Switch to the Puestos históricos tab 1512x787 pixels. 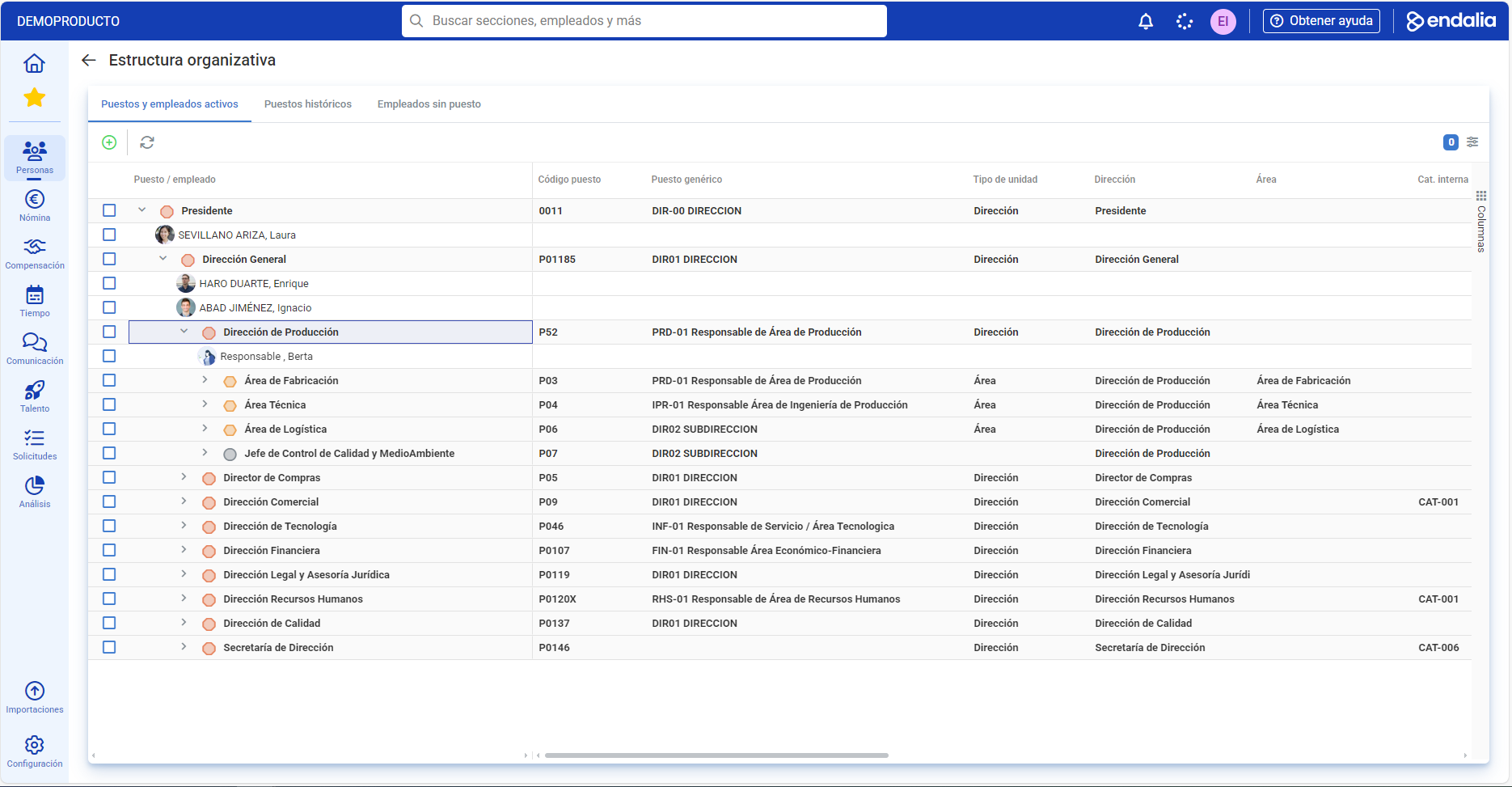pos(308,104)
